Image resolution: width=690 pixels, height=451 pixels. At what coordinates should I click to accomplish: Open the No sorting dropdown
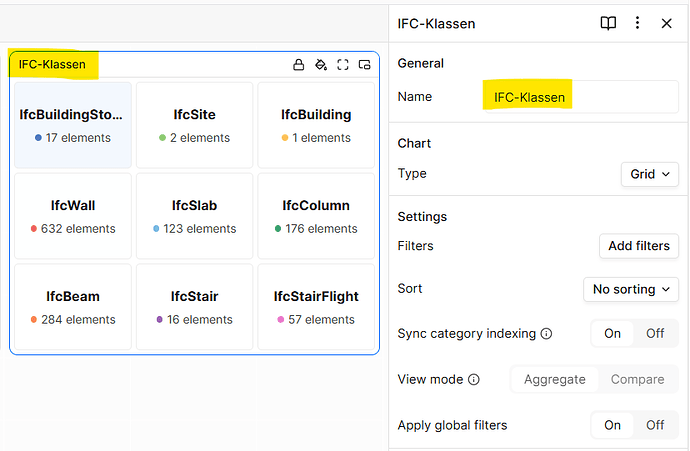631,289
